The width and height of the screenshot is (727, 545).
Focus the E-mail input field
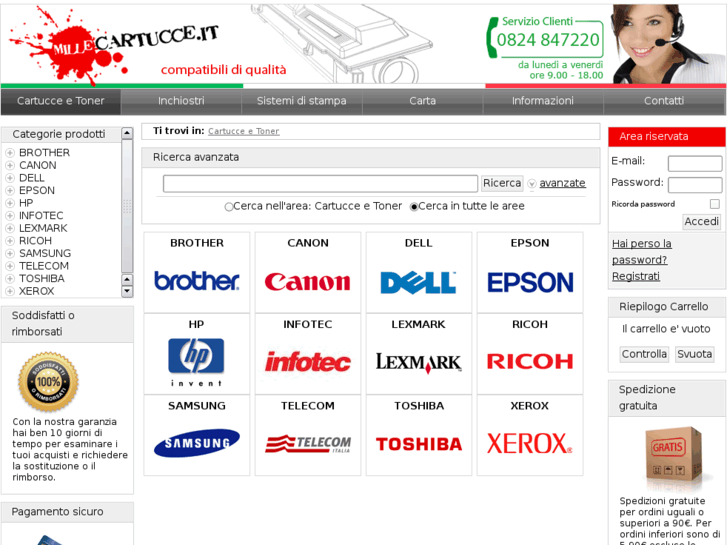tap(695, 163)
